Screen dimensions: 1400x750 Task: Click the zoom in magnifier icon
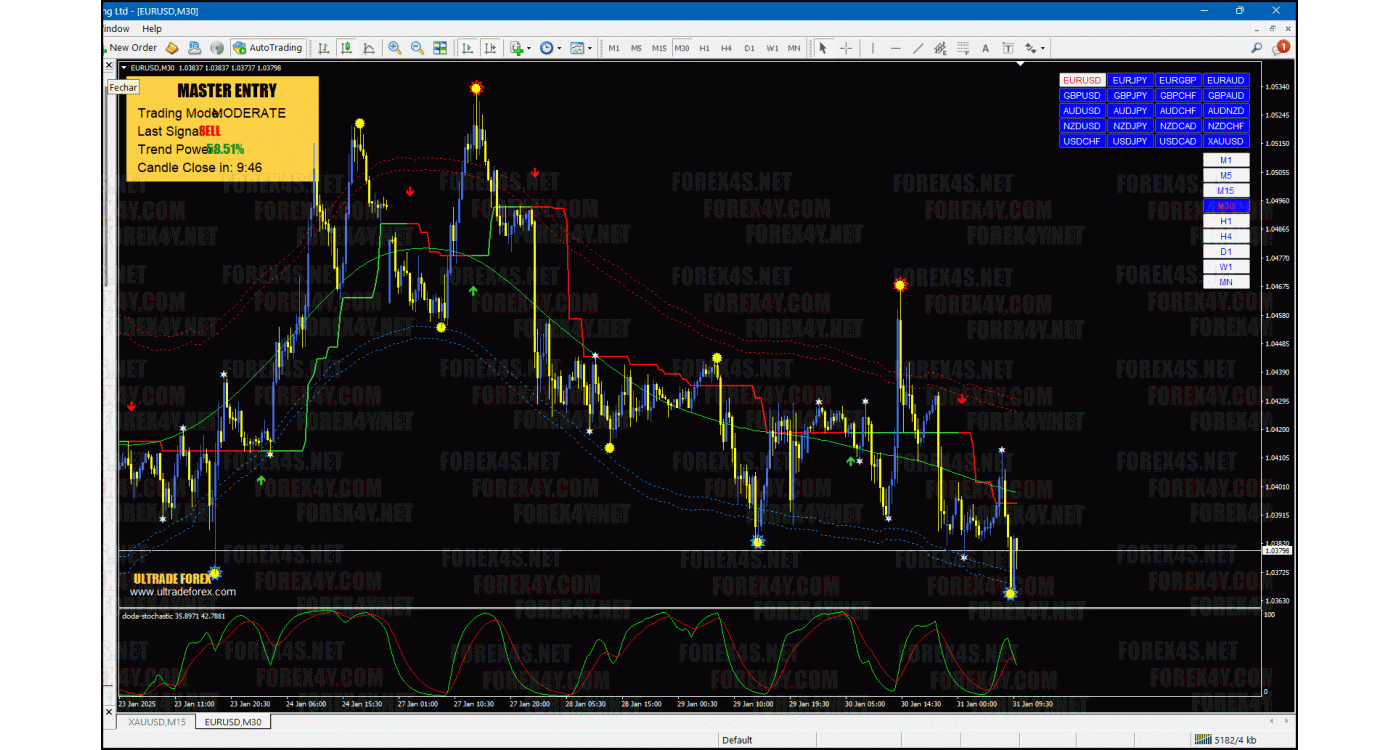[395, 48]
